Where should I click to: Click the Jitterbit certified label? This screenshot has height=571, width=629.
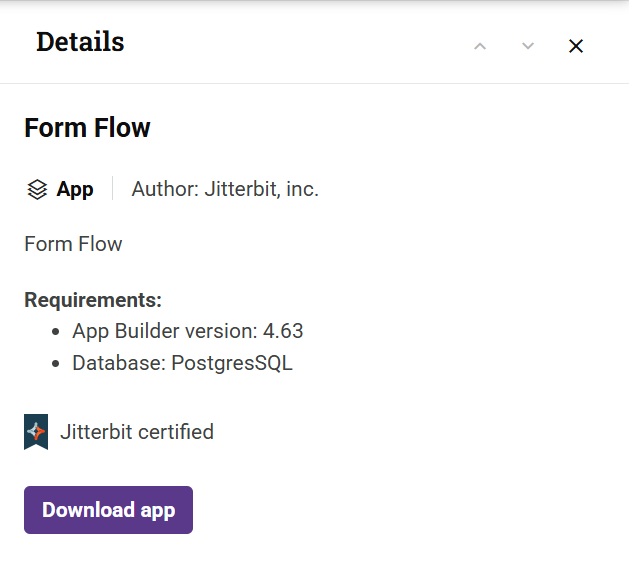pos(137,432)
